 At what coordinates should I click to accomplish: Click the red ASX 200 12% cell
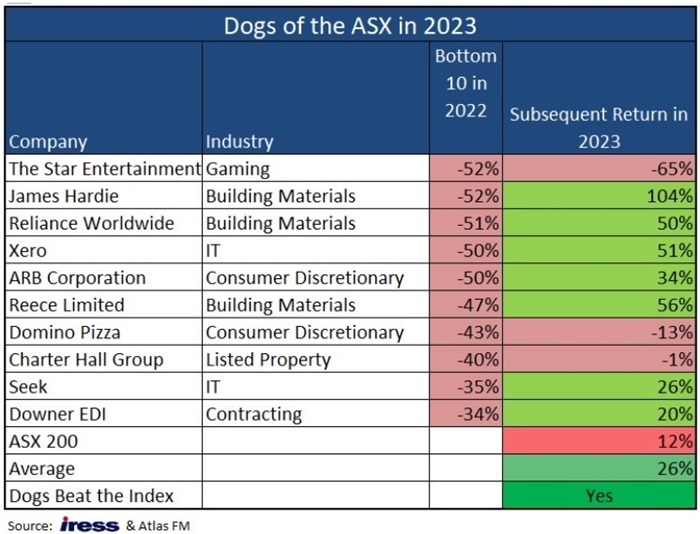point(599,441)
